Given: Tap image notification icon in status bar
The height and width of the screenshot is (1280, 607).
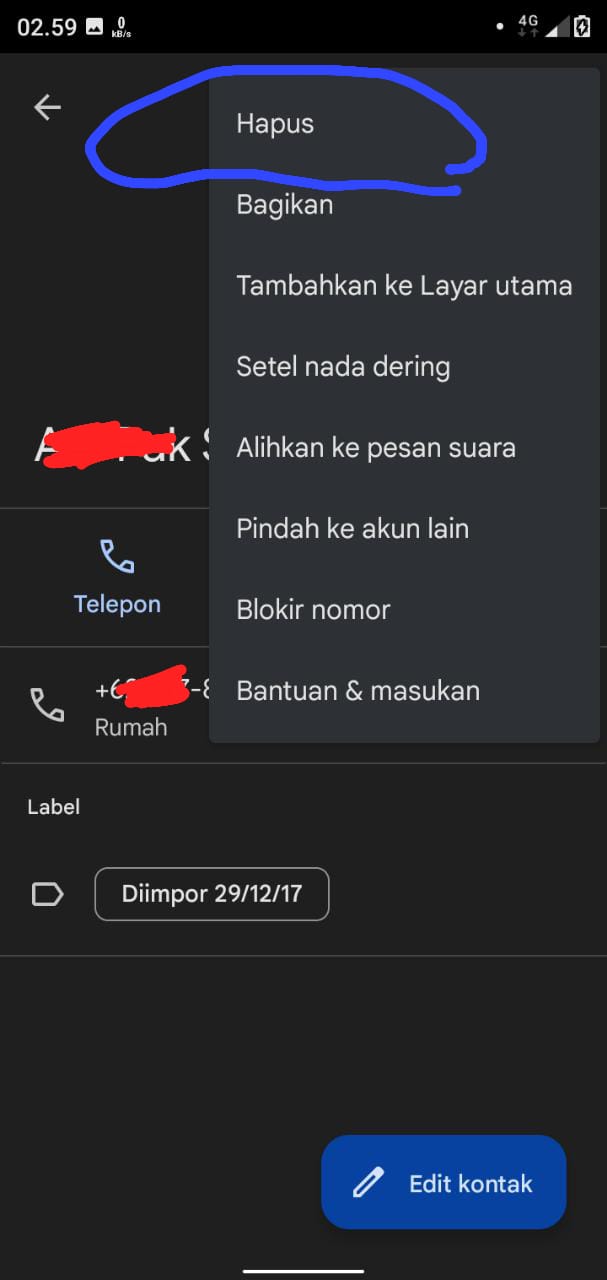Looking at the screenshot, I should [x=95, y=27].
